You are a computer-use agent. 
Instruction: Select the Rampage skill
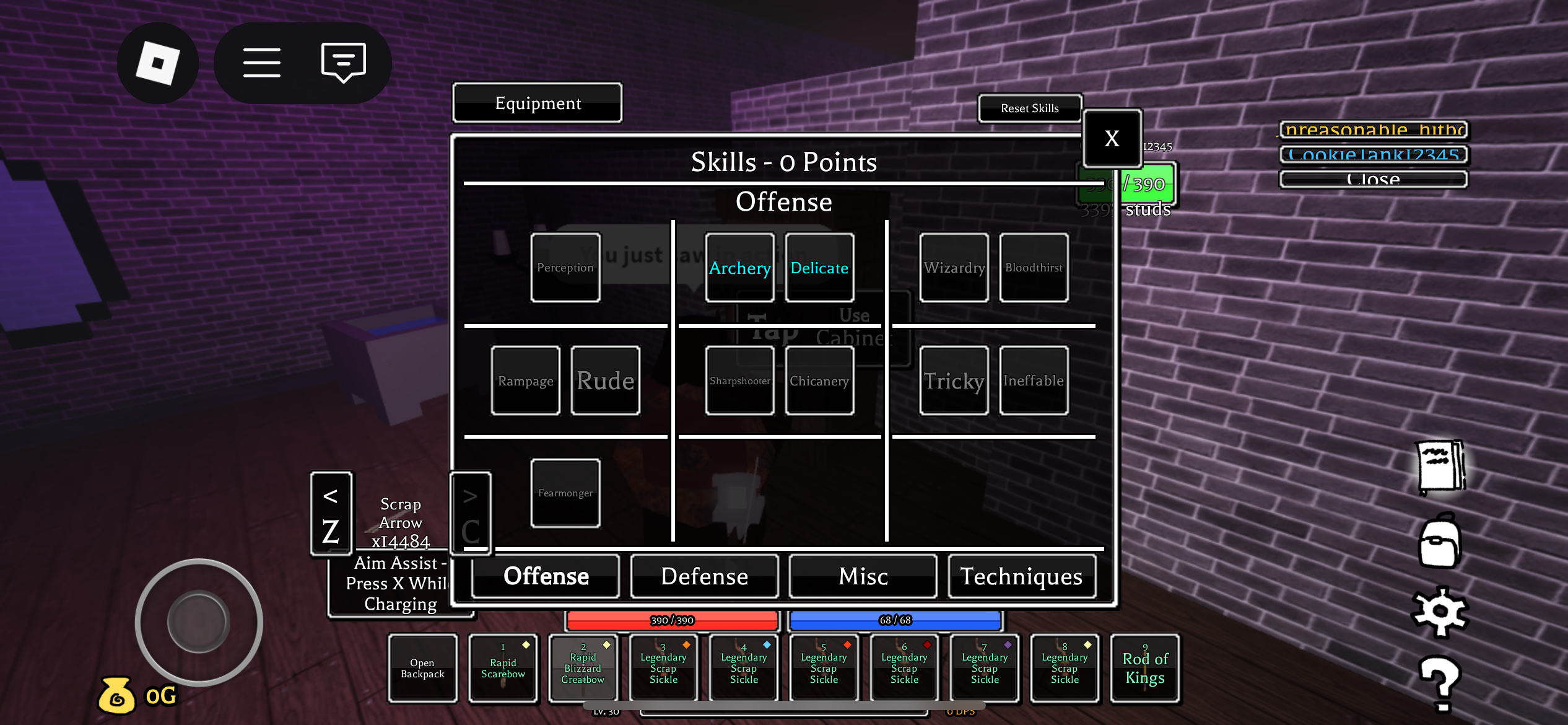point(526,380)
